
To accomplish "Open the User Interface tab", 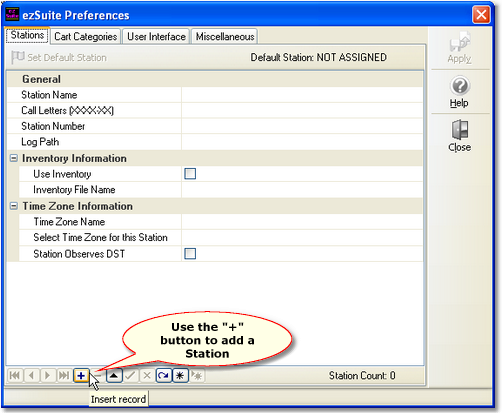I will coord(156,36).
